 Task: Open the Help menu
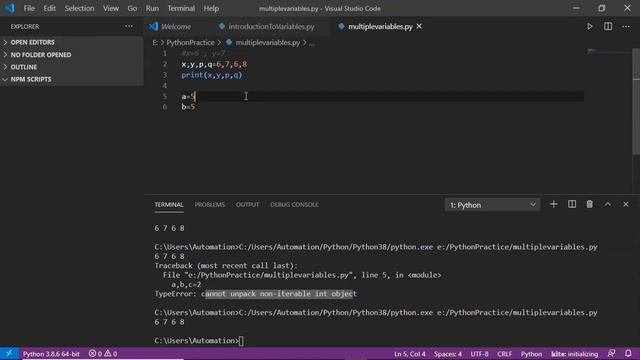coord(211,8)
